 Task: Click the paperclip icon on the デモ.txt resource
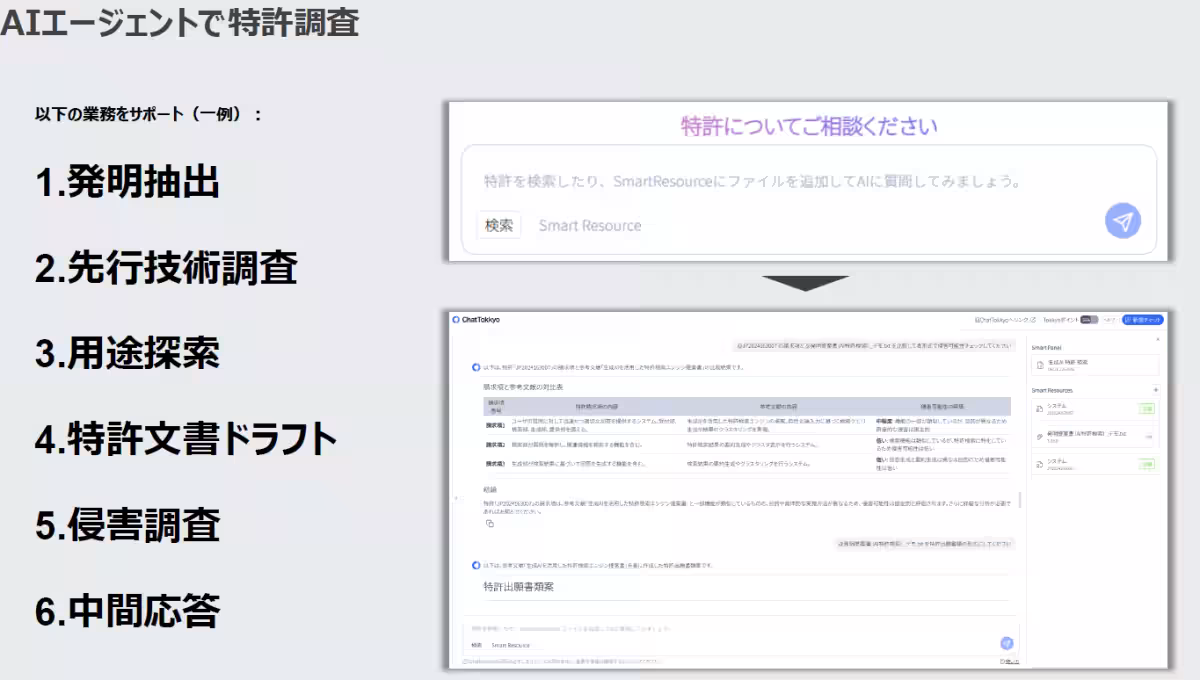pos(1040,437)
